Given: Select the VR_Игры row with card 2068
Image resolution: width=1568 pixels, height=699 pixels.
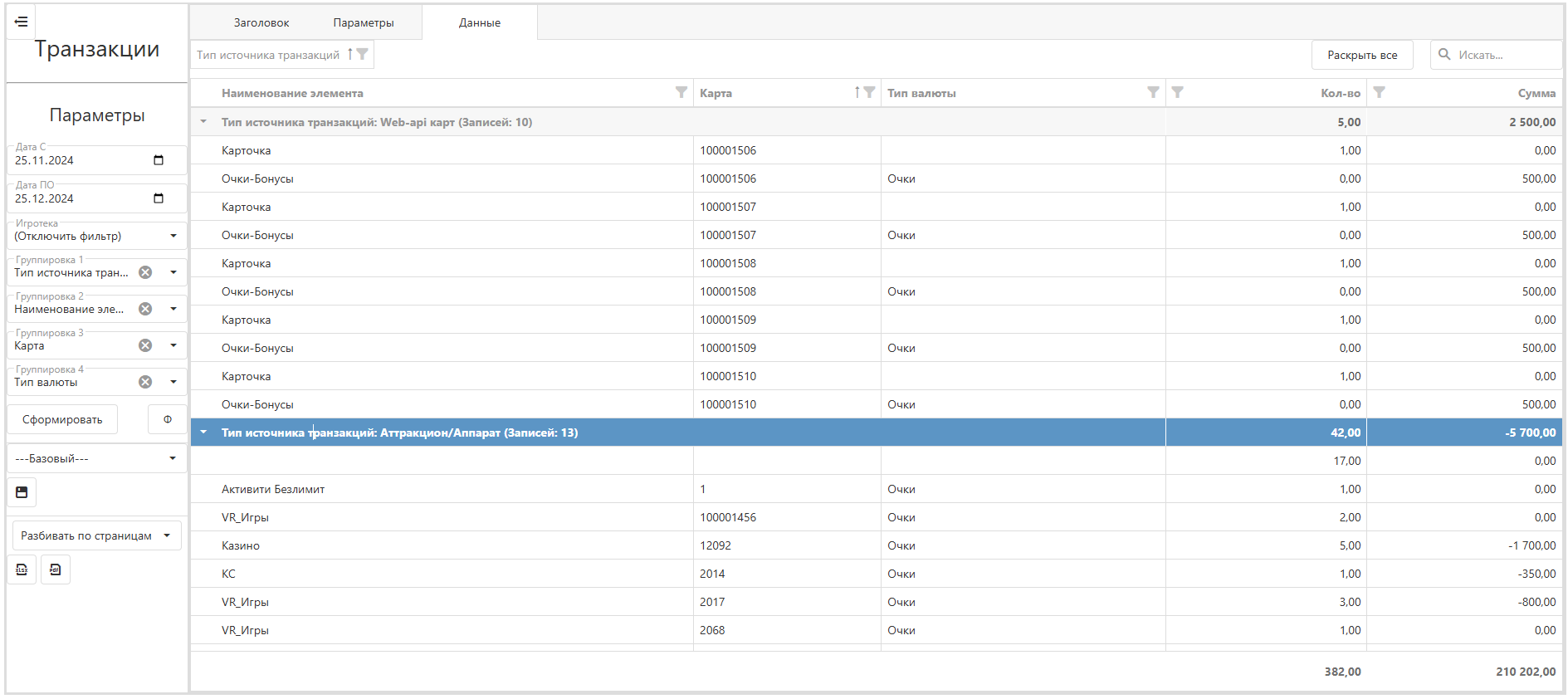Looking at the screenshot, I should coord(877,630).
